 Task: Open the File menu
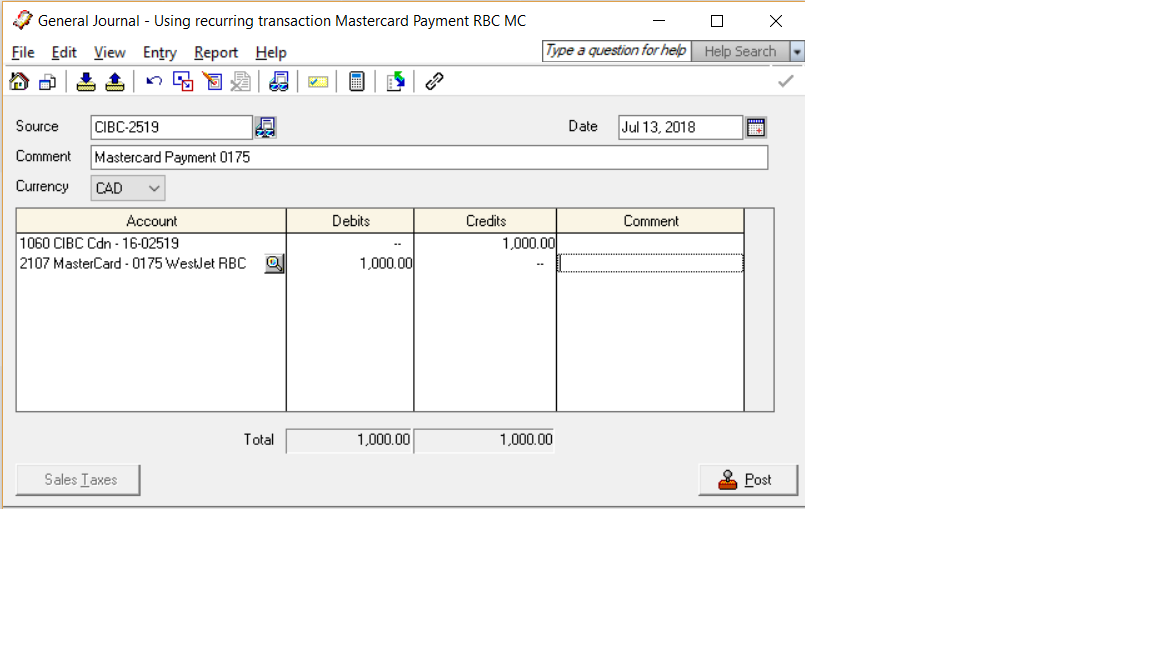coord(23,53)
